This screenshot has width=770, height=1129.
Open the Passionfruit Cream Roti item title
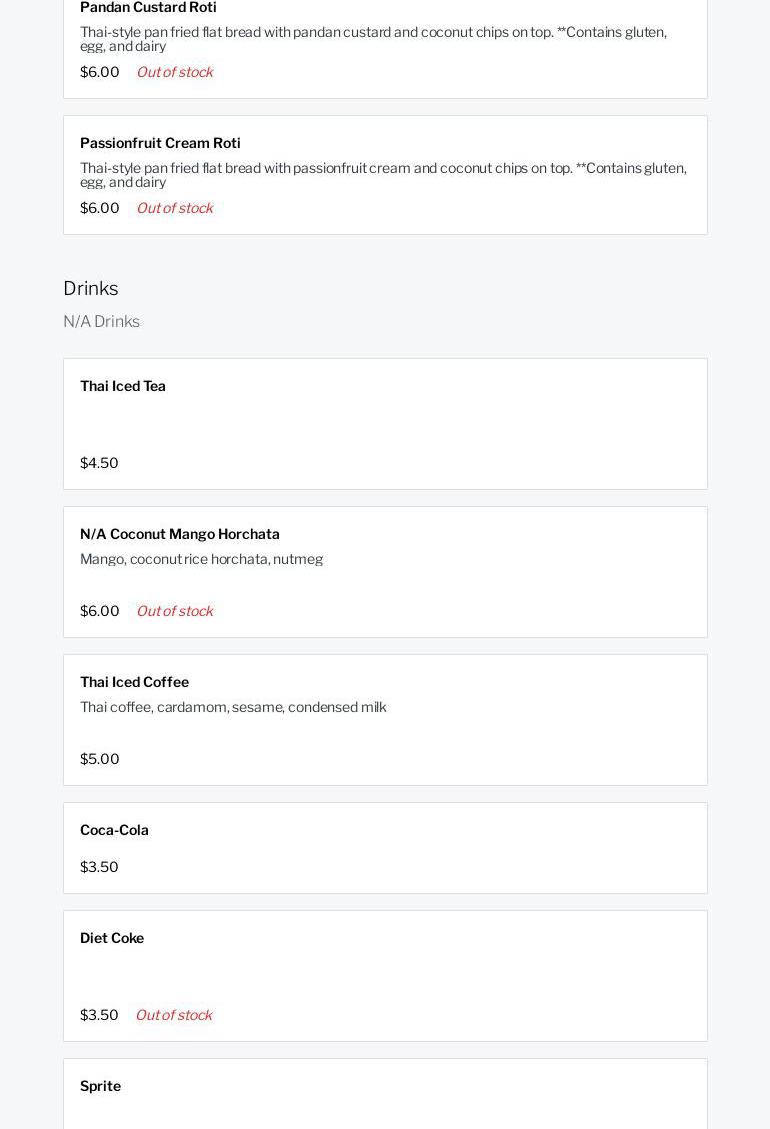point(160,143)
